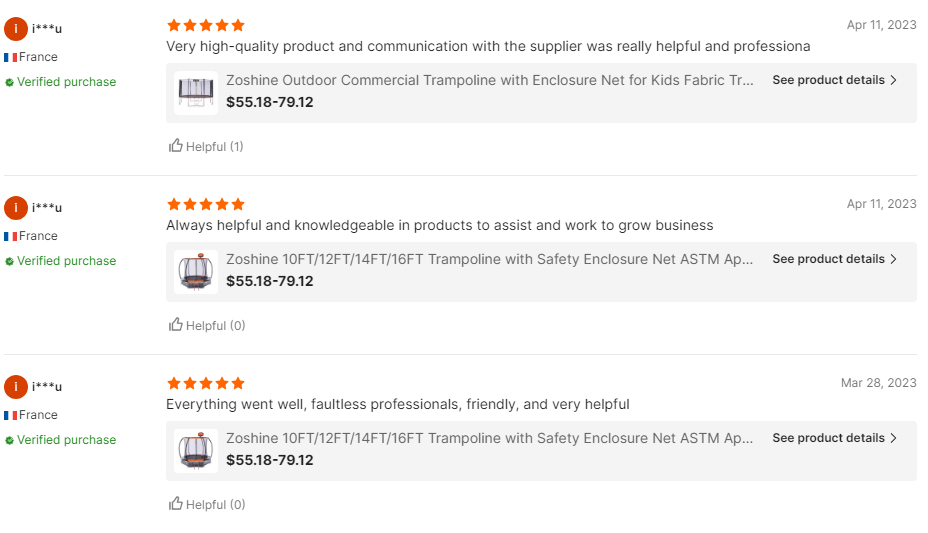Expand See product details in the second review
The image size is (928, 533).
[x=835, y=259]
